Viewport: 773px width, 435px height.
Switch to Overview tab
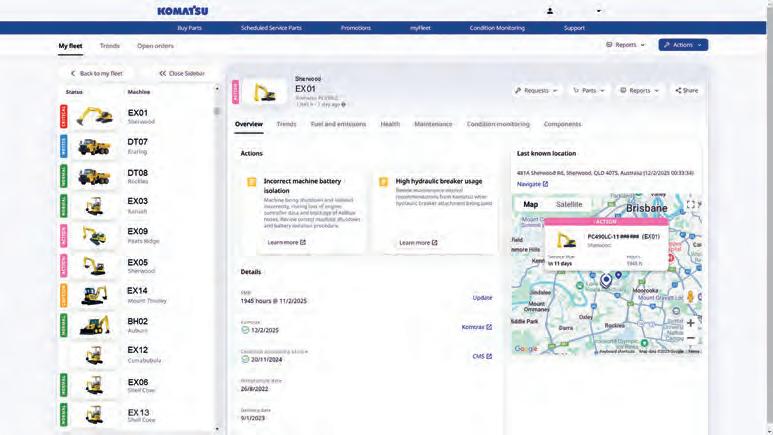point(249,124)
